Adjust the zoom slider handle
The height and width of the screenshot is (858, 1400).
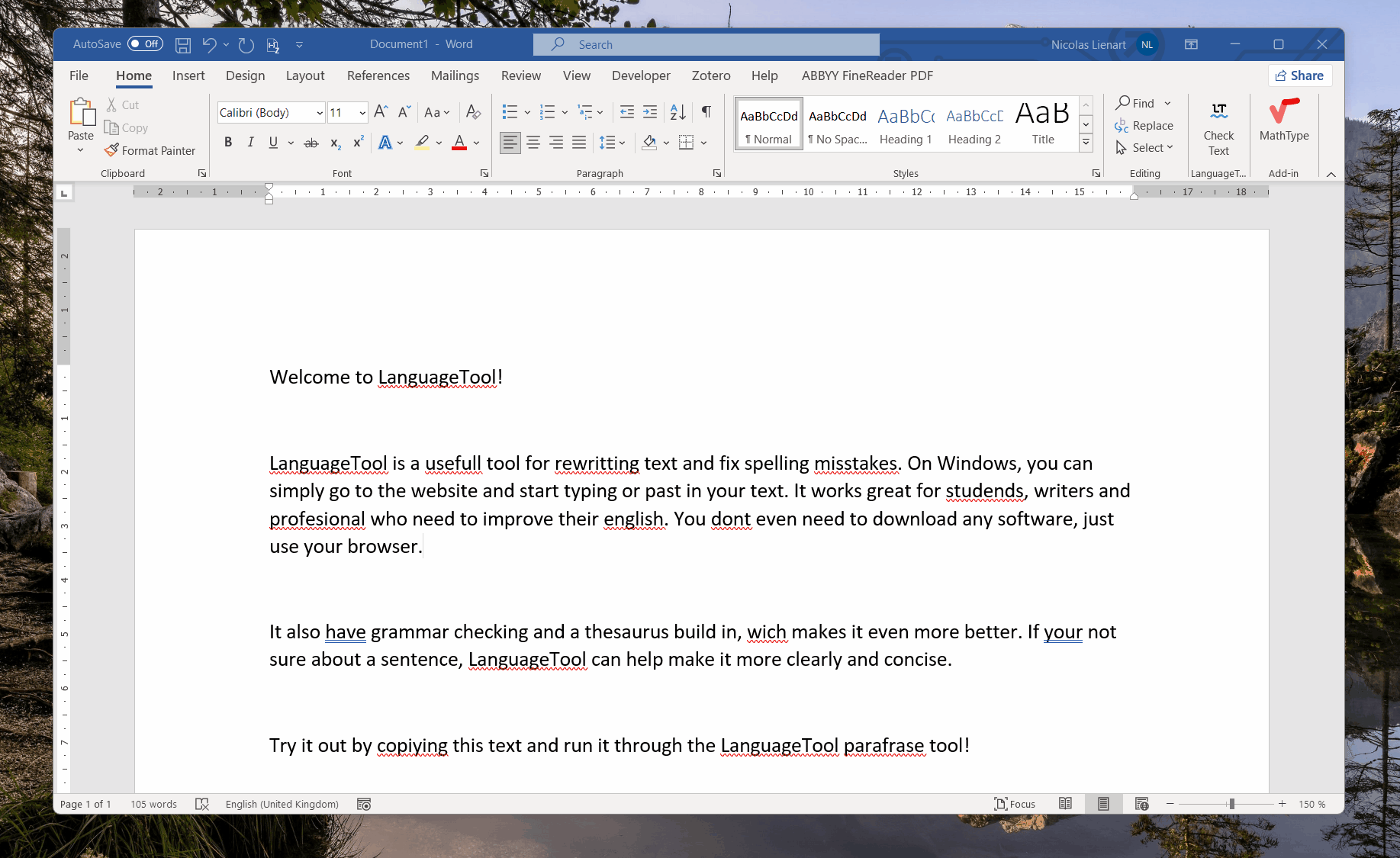[x=1231, y=804]
